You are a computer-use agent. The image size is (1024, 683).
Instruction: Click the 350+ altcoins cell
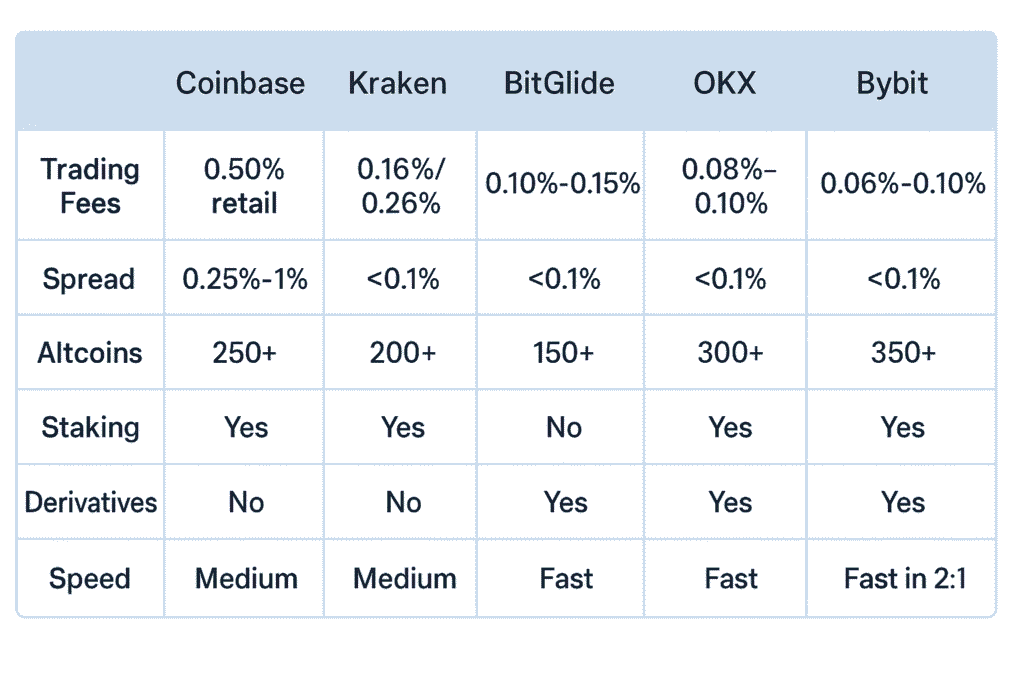point(903,353)
